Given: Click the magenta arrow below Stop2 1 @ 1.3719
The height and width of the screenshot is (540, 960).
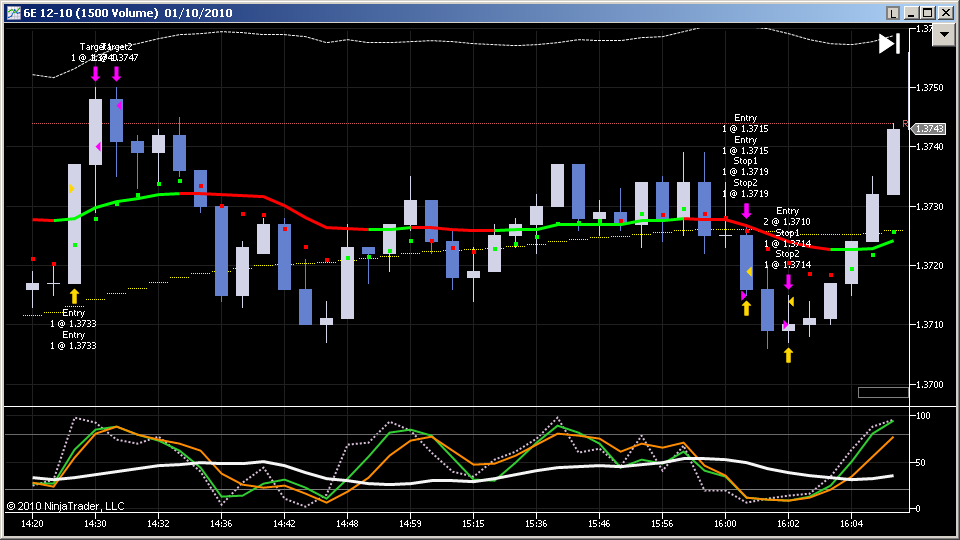Looking at the screenshot, I should [746, 211].
